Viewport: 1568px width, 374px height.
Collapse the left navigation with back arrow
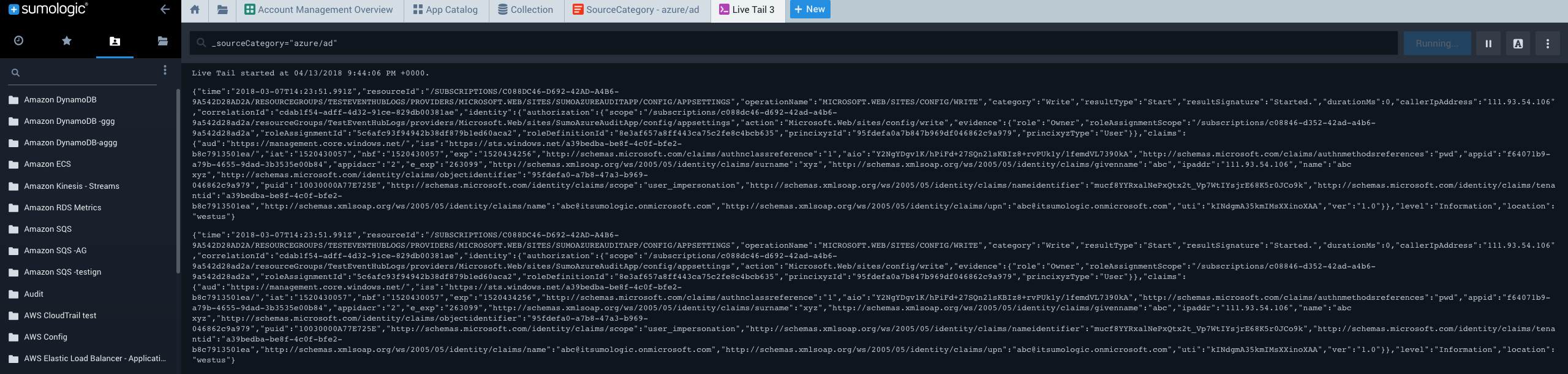(164, 9)
